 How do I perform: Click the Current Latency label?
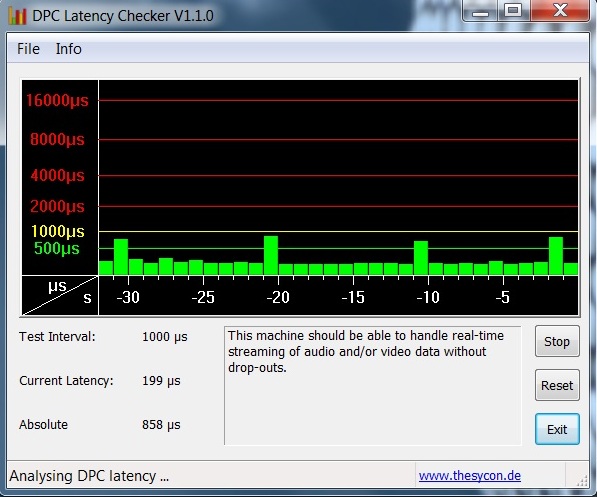(x=66, y=380)
